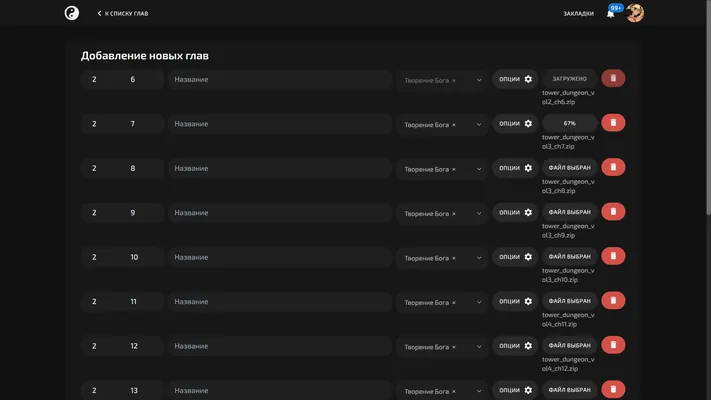This screenshot has height=400, width=711.
Task: Open Опции settings for chapter 8
Action: click(x=515, y=168)
